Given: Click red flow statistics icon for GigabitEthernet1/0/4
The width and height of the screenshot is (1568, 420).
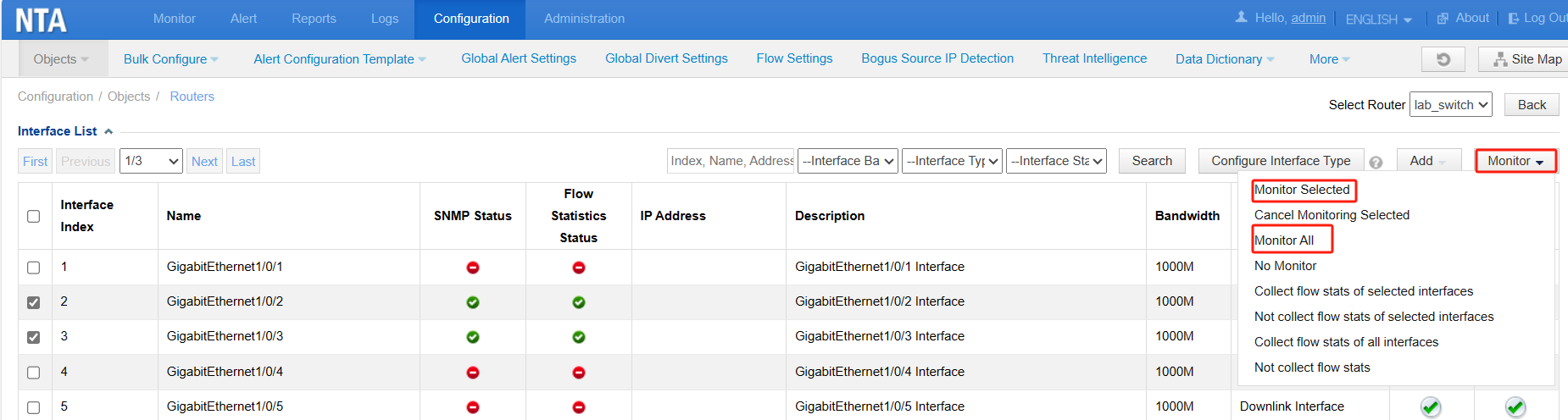Looking at the screenshot, I should tap(579, 373).
